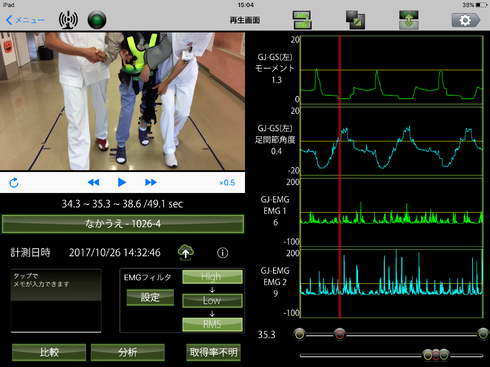This screenshot has height=367, width=490.
Task: Tap the lower zoom slider's yellow handle
Action: [x=428, y=355]
